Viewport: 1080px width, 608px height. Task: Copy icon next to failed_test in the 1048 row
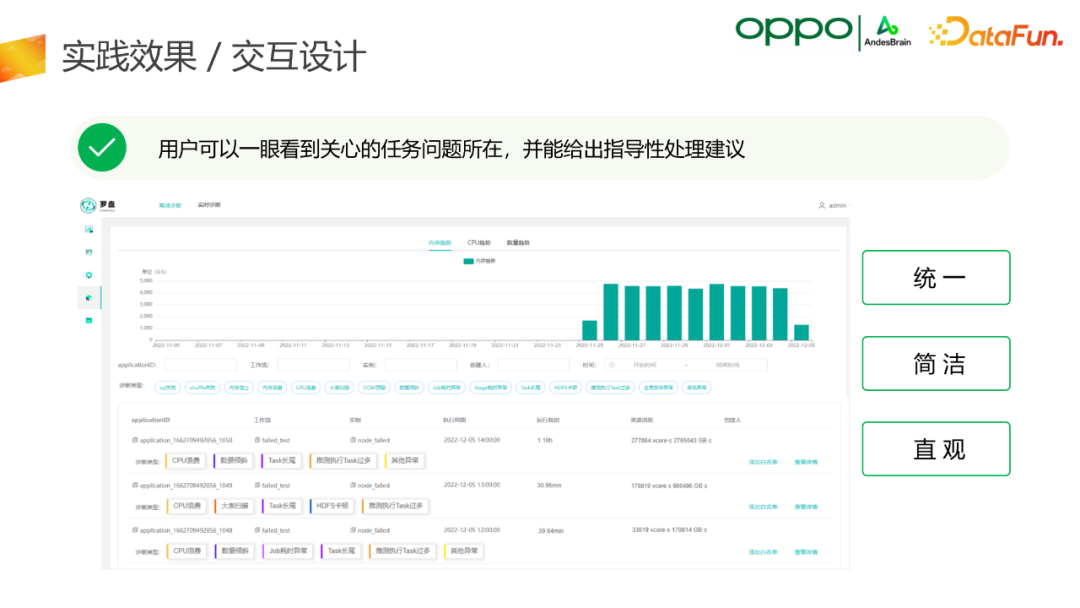point(258,530)
